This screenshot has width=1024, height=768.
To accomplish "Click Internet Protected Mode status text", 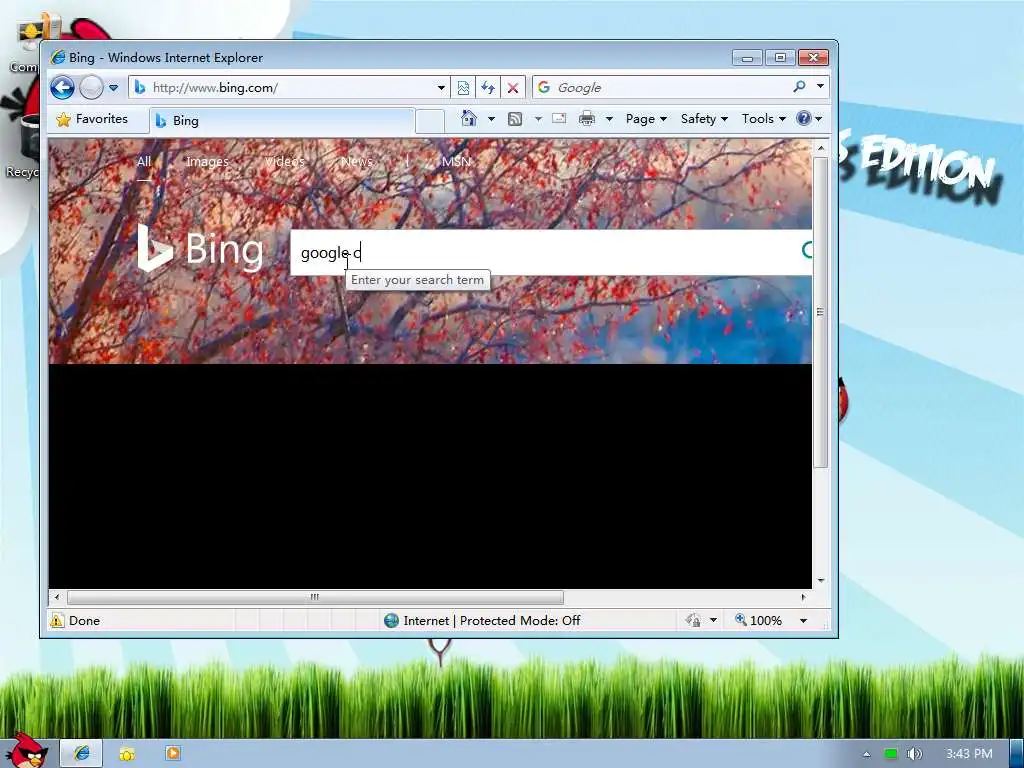I will 491,620.
